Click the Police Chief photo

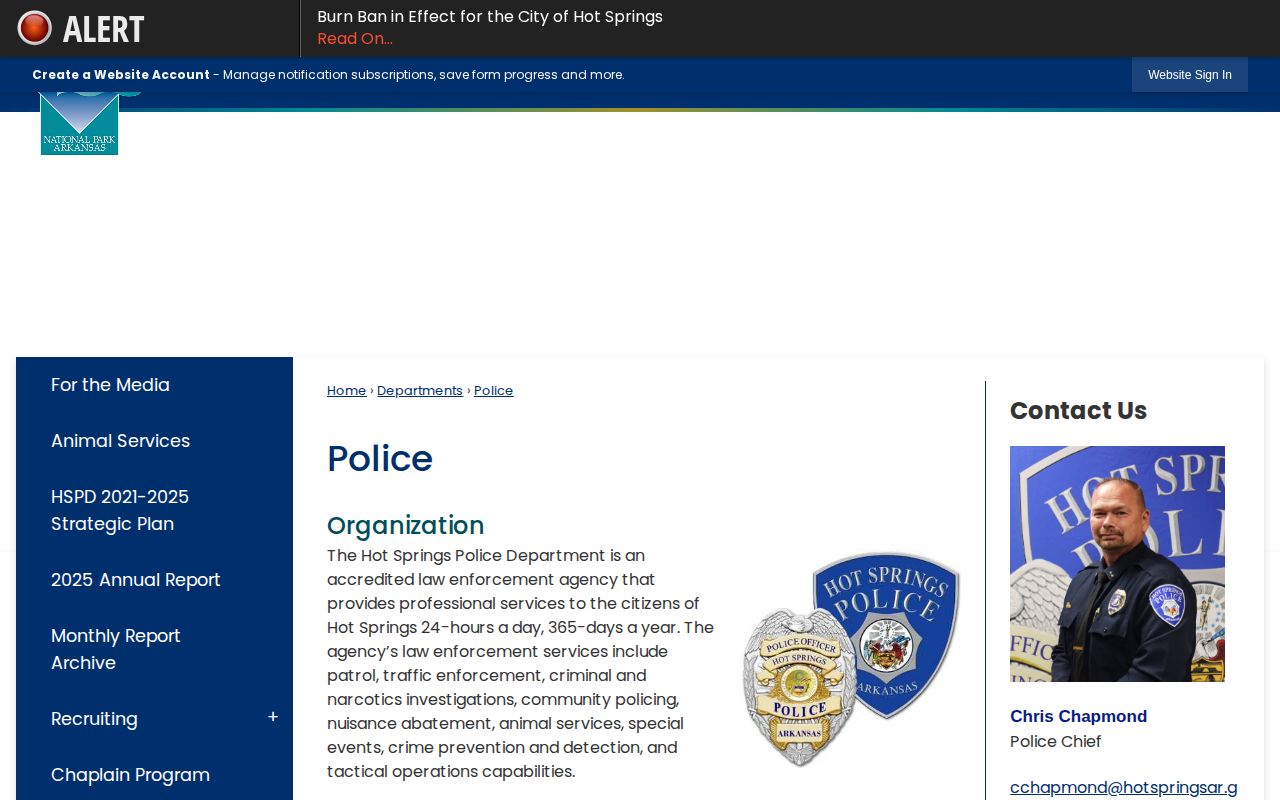1117,564
